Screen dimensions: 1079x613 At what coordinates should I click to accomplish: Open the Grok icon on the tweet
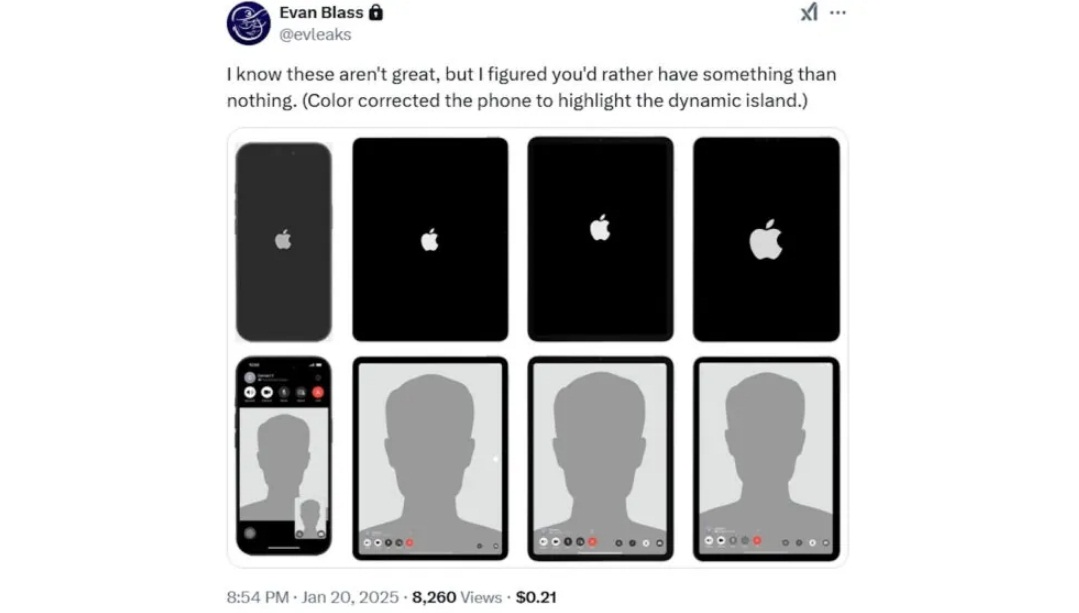pos(809,13)
